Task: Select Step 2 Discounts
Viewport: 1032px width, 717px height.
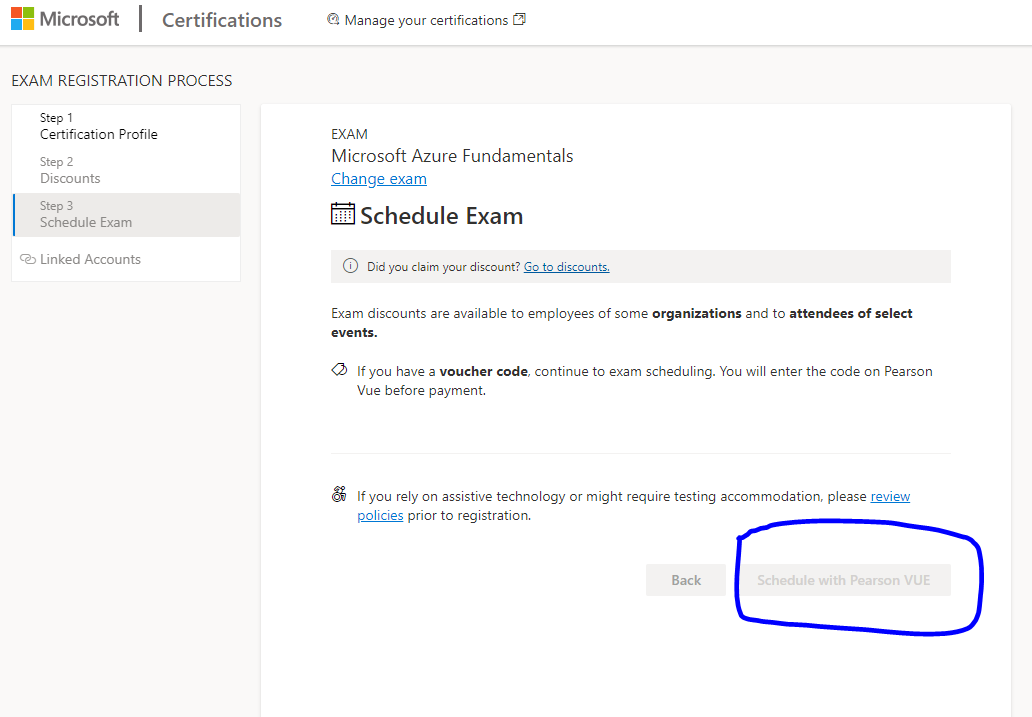Action: [126, 171]
